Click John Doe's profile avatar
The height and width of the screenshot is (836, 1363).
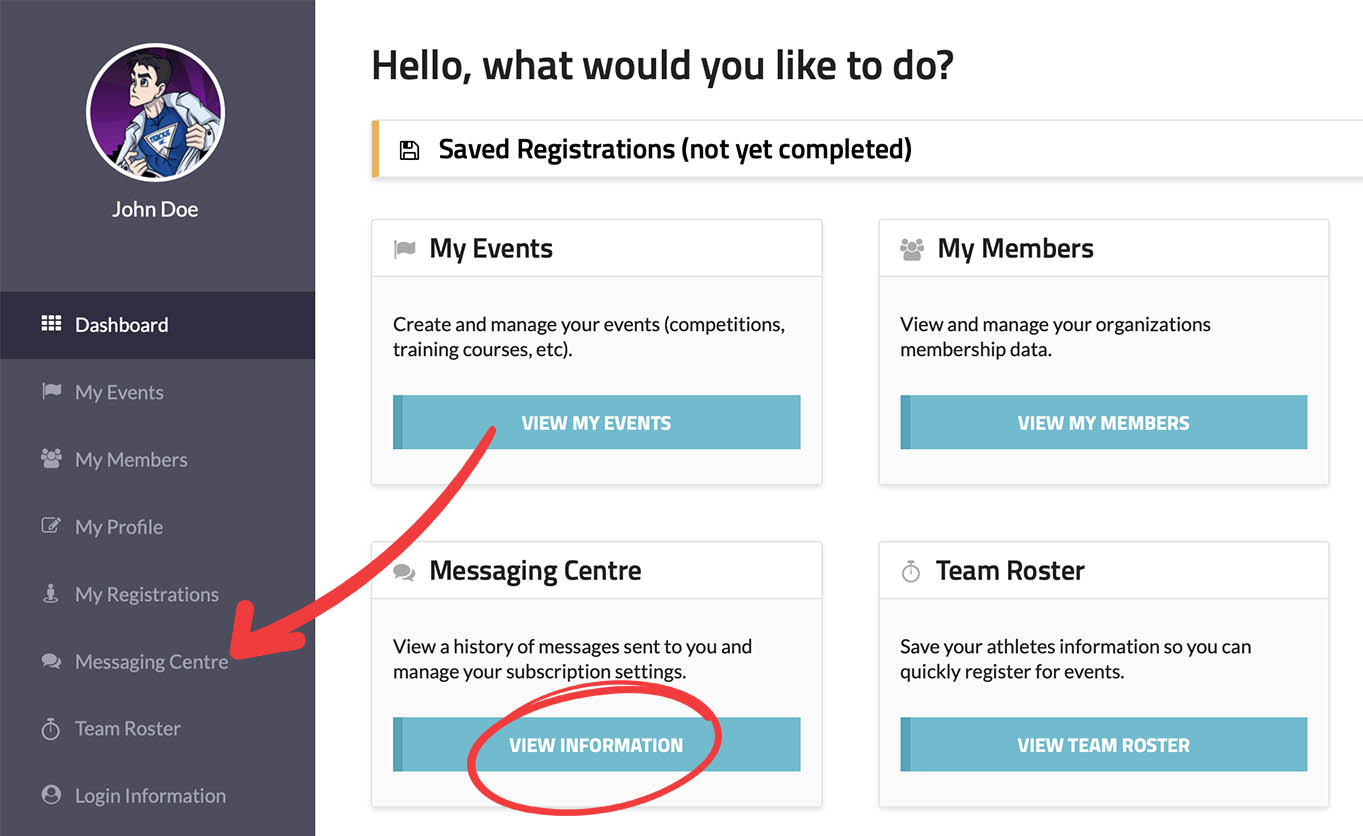pos(155,112)
